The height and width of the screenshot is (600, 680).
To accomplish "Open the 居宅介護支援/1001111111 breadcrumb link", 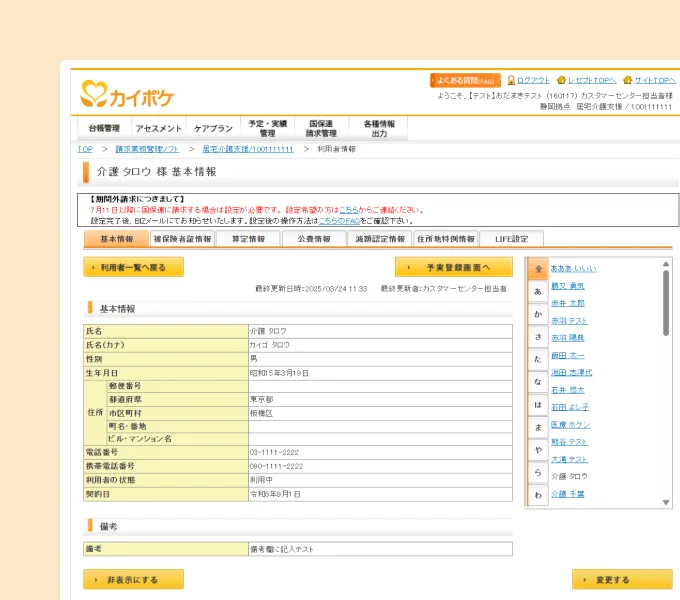I will [x=248, y=149].
